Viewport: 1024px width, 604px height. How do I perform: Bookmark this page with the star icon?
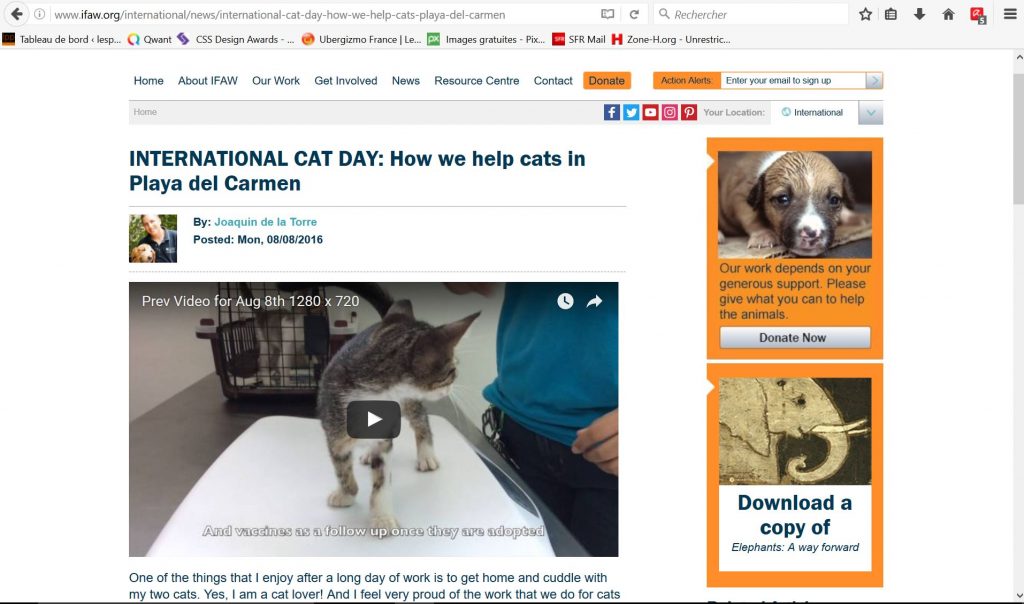865,14
